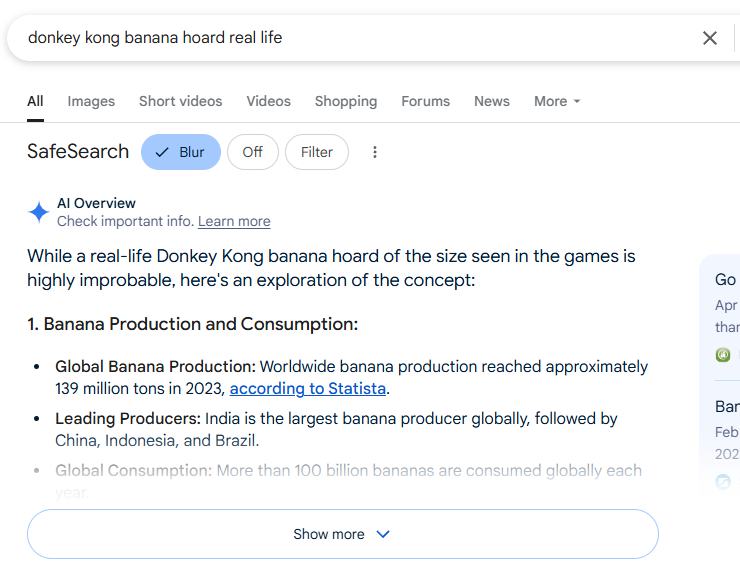Click the AI Overview sparkle icon
The image size is (740, 576).
pos(39,212)
